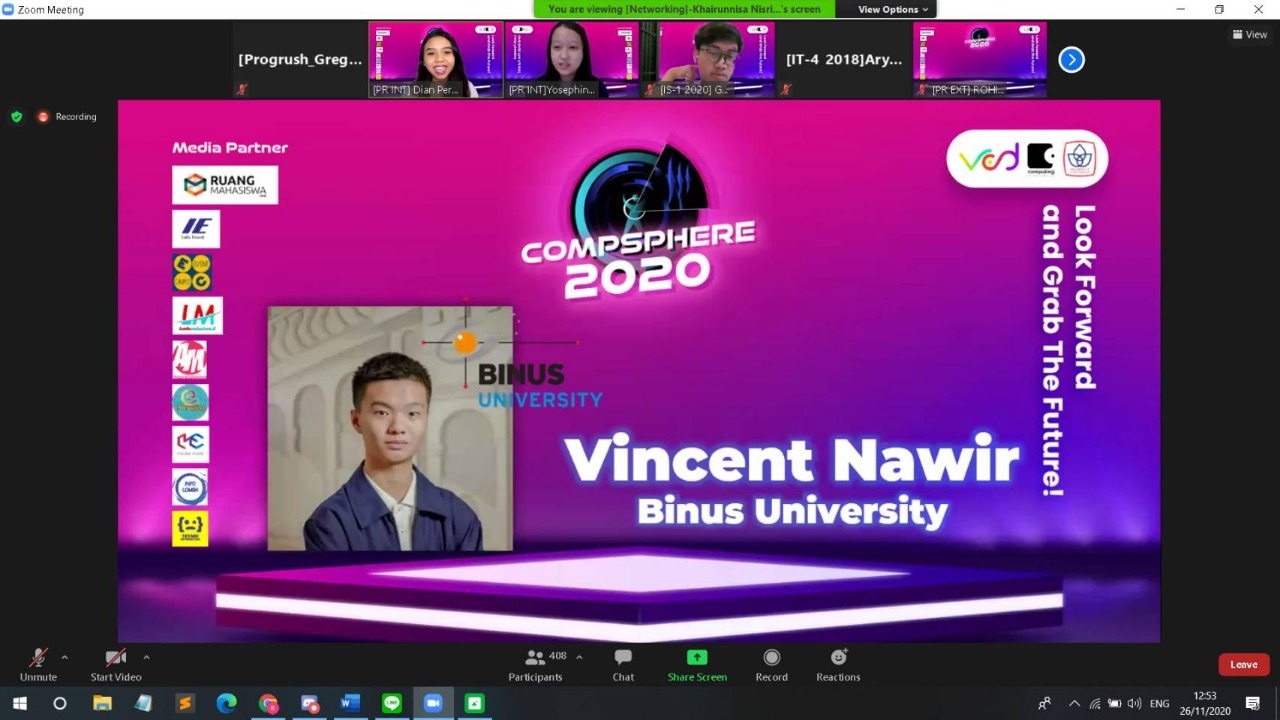Switch to the Zoom taskbar icon
The height and width of the screenshot is (720, 1280).
pos(433,703)
